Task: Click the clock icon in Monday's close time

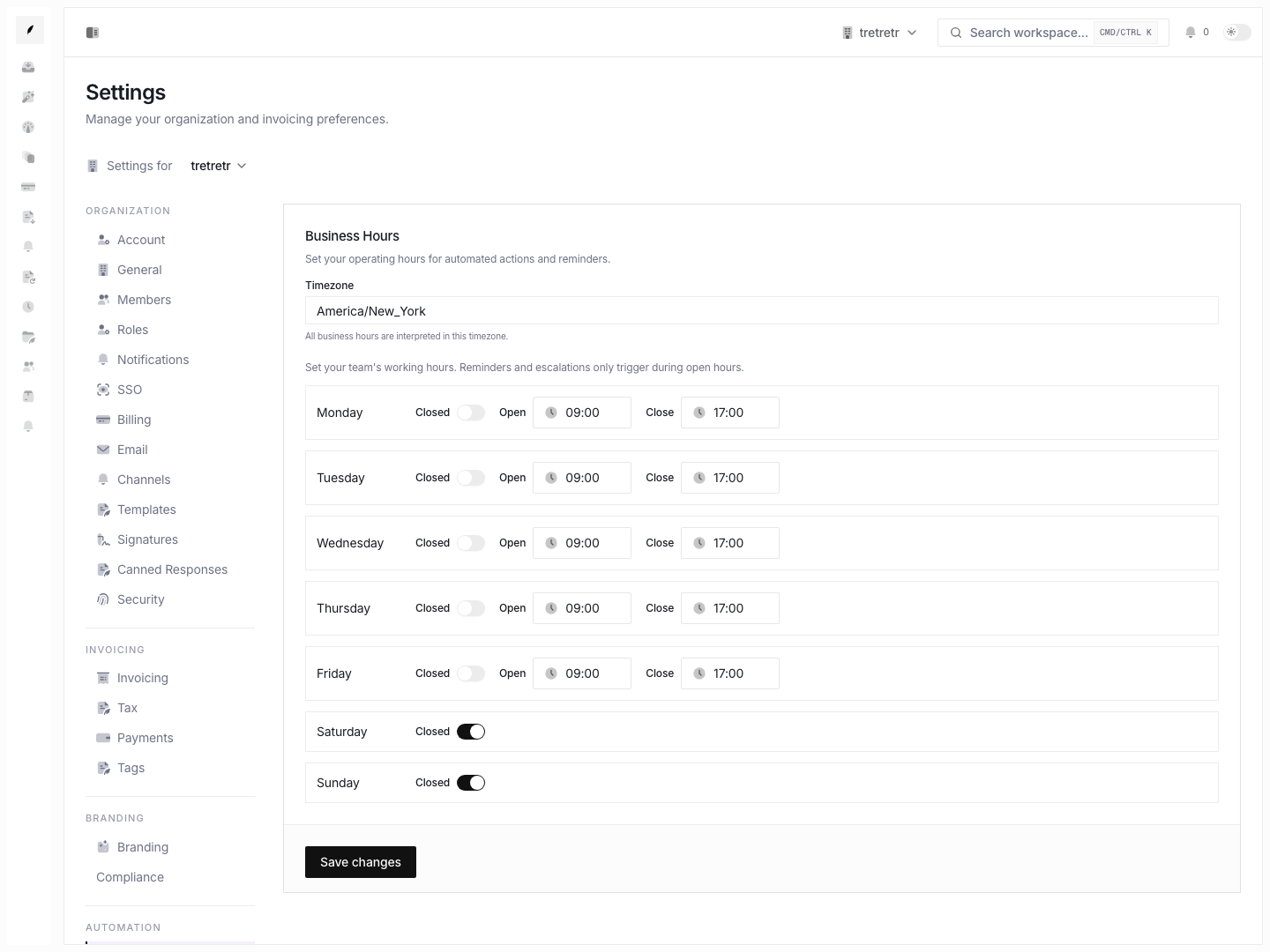Action: 699,413
